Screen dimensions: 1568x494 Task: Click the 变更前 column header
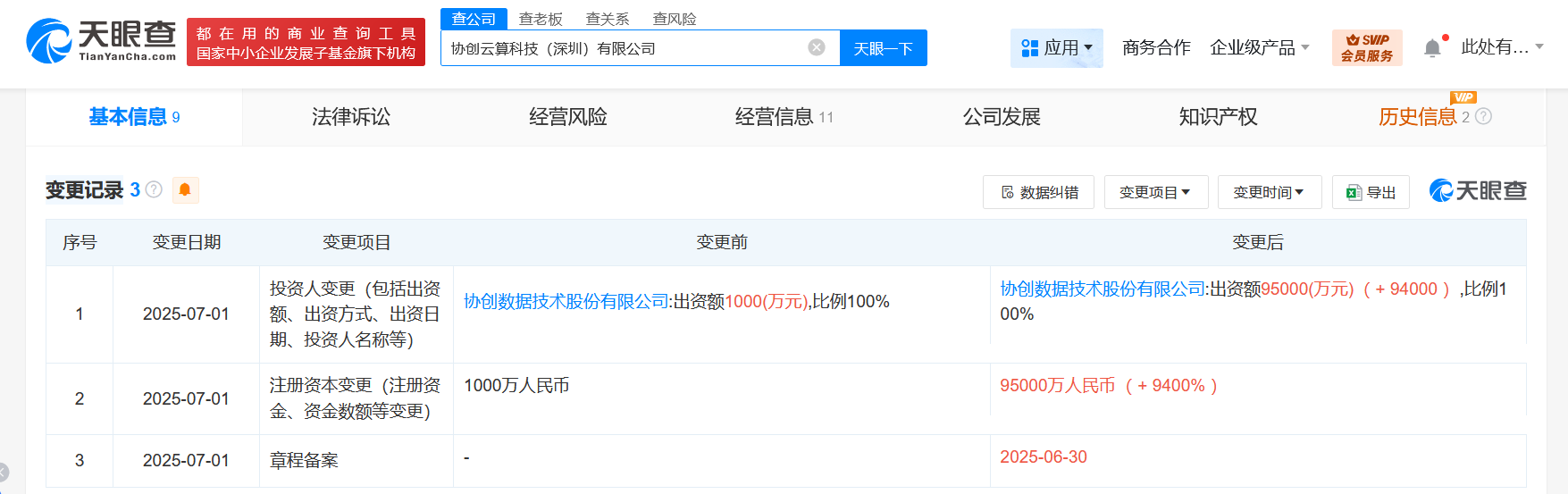[x=722, y=242]
